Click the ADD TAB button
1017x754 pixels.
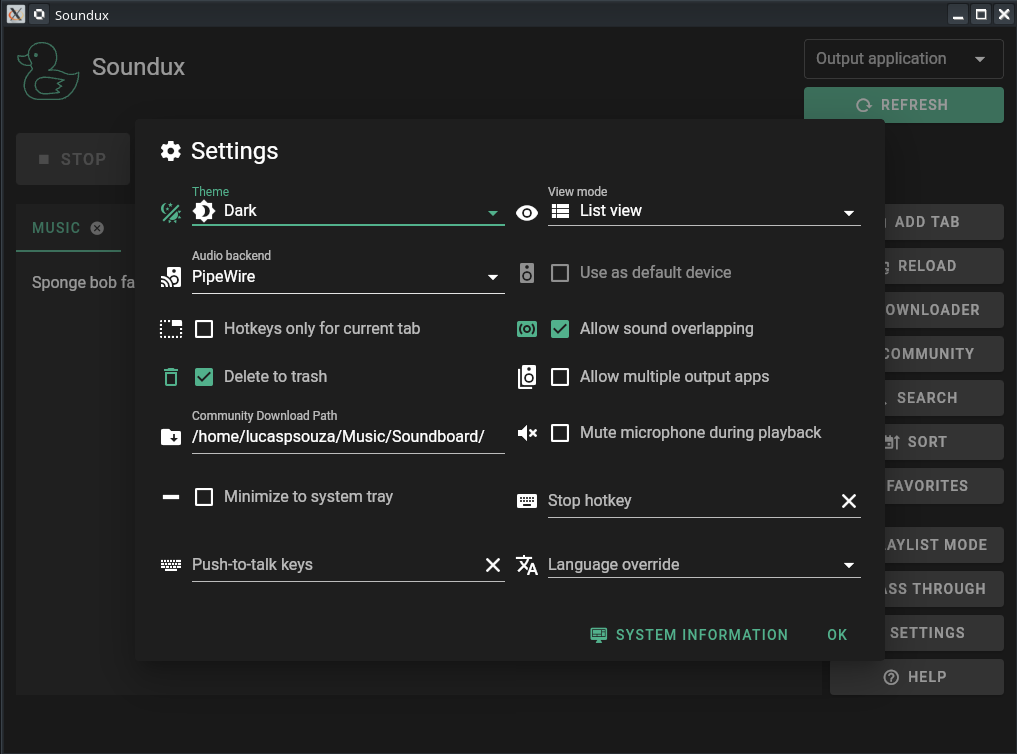(x=944, y=222)
